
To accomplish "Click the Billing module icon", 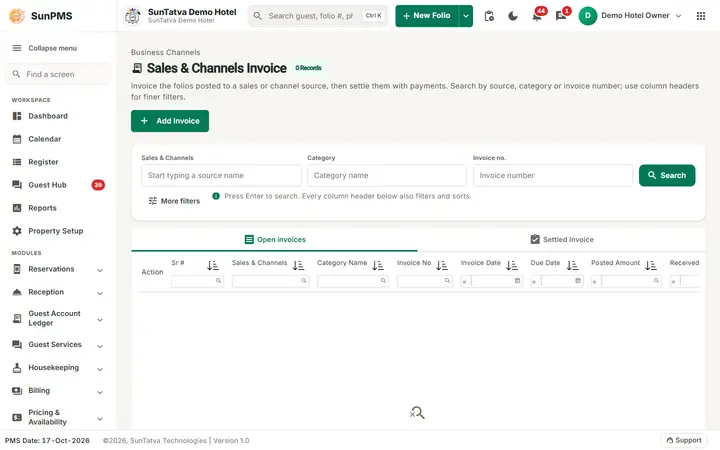I will pyautogui.click(x=17, y=390).
